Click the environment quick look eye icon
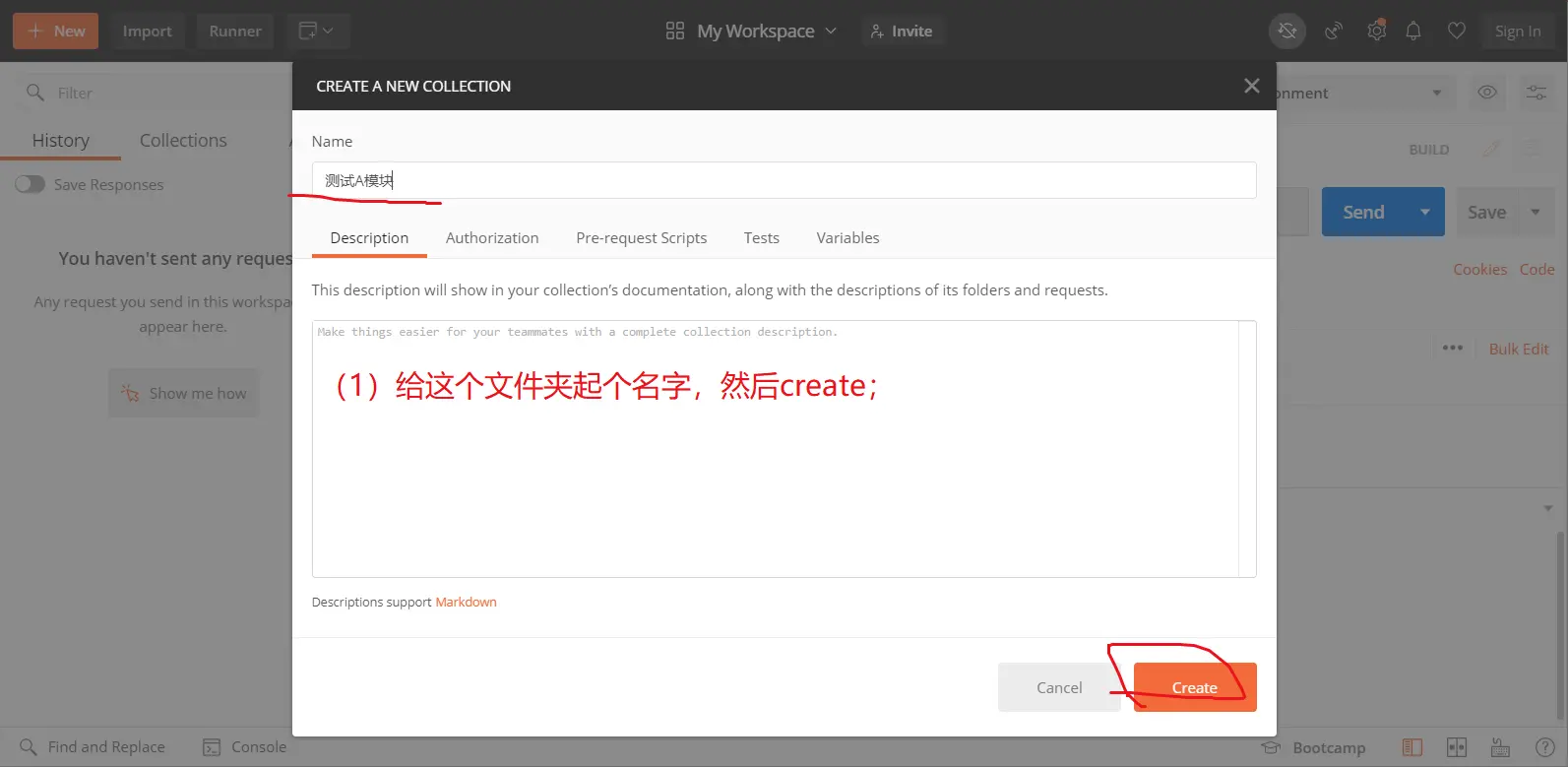1568x767 pixels. [1487, 93]
